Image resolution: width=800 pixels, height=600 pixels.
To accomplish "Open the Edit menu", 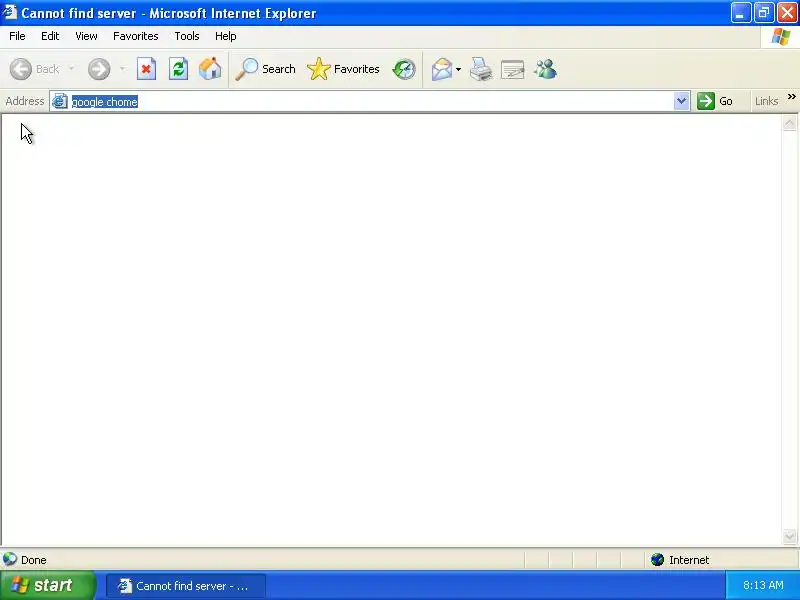I will (x=50, y=36).
